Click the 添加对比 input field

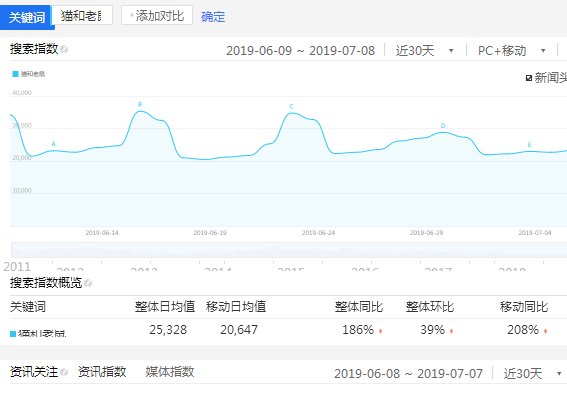157,16
